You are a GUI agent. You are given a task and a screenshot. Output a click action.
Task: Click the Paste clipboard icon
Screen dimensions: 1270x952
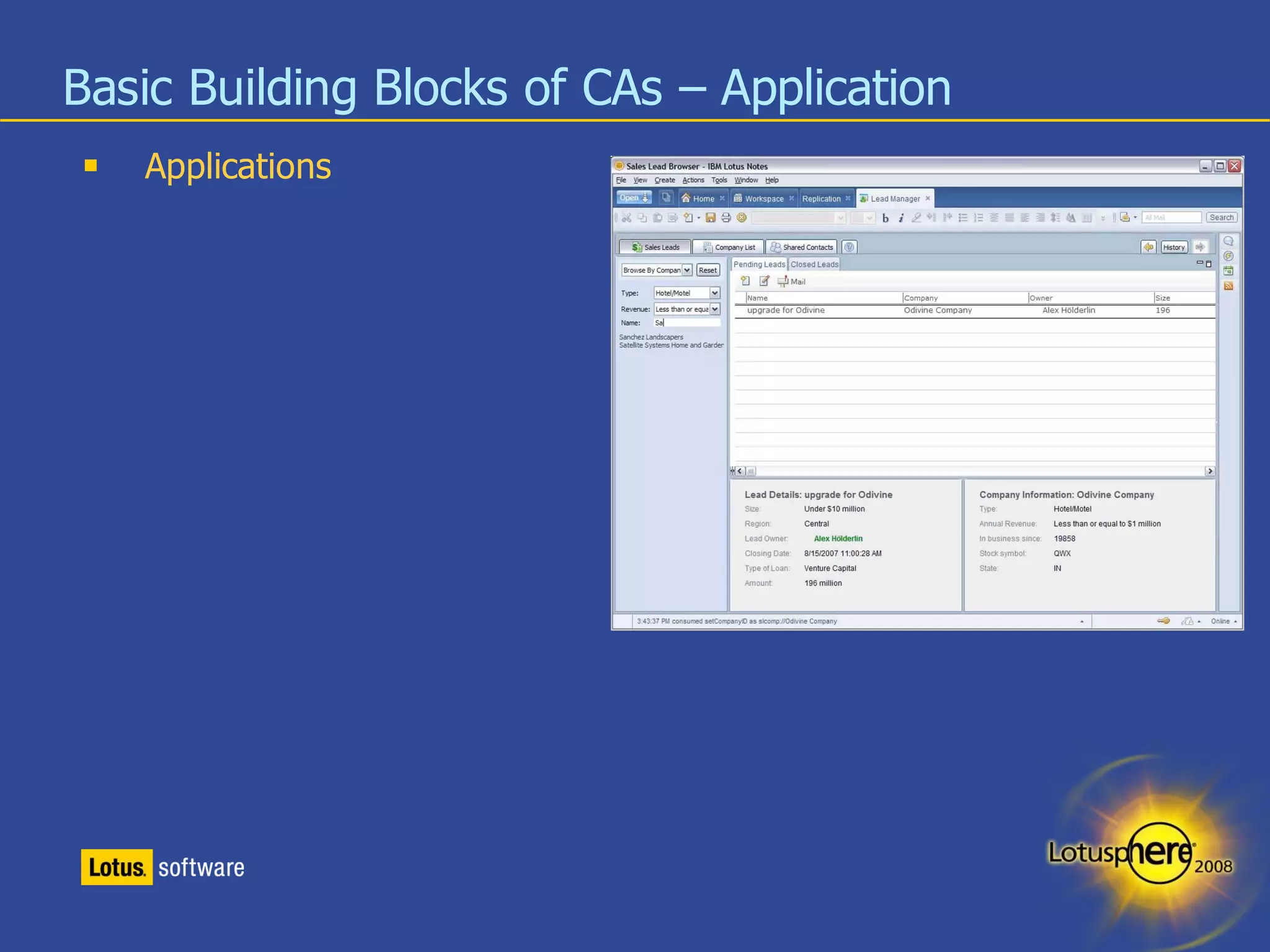(657, 218)
